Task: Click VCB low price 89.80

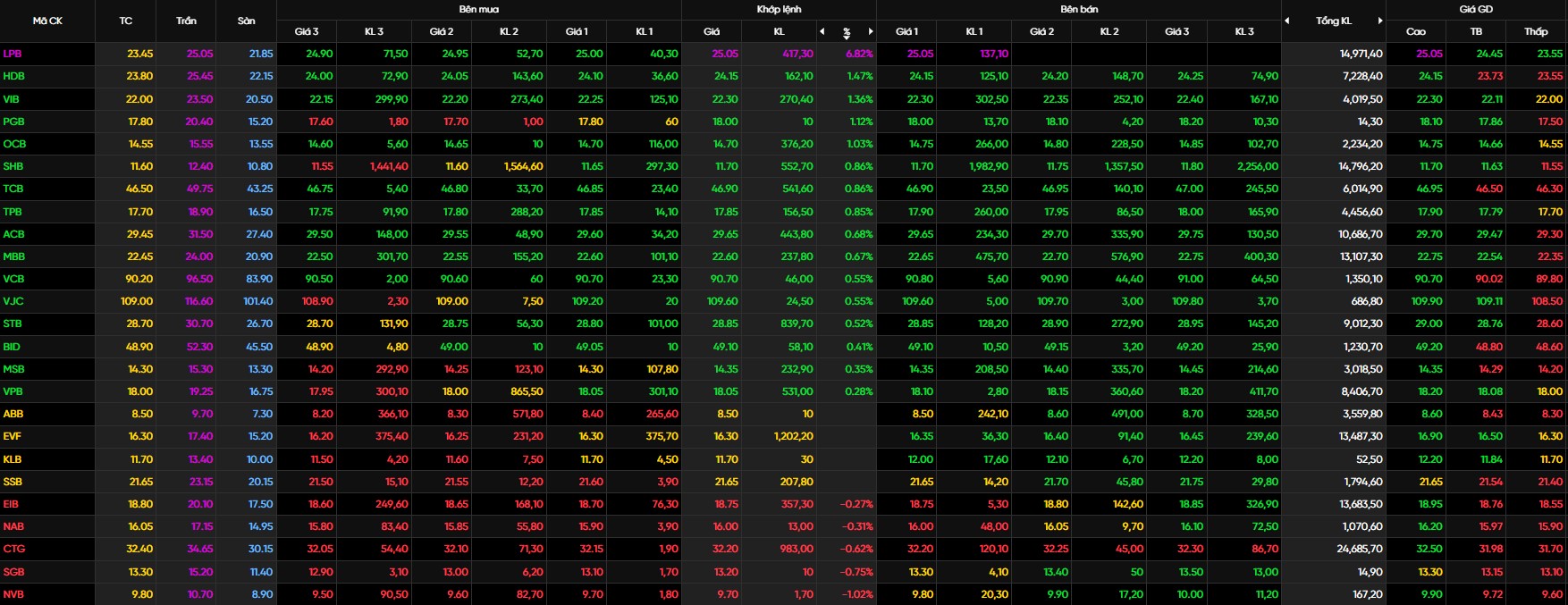Action: [x=1549, y=279]
